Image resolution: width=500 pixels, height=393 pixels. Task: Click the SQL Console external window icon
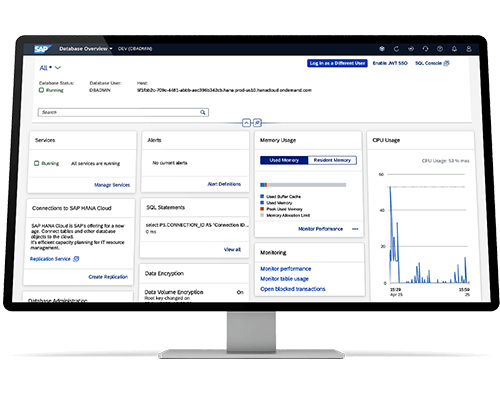click(447, 63)
